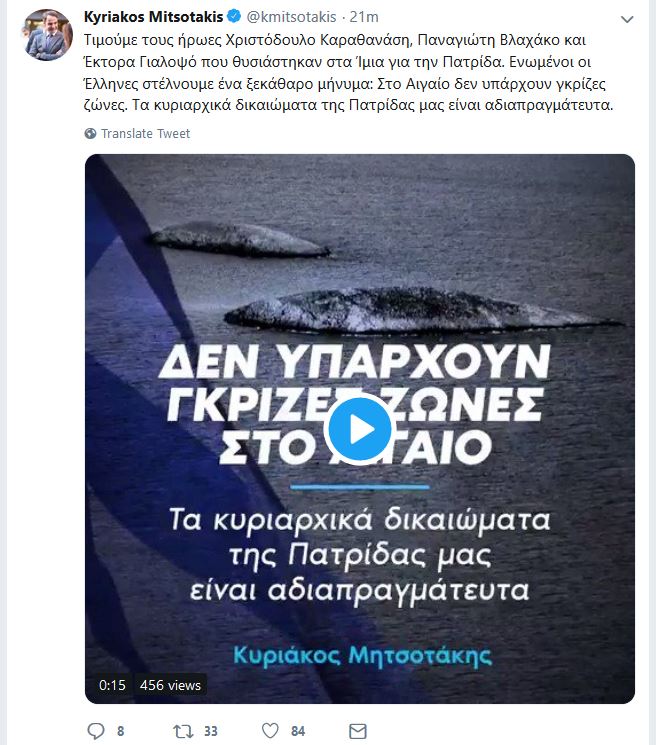This screenshot has width=656, height=745.
Task: Open the @kmitsotakis handle link
Action: point(292,17)
